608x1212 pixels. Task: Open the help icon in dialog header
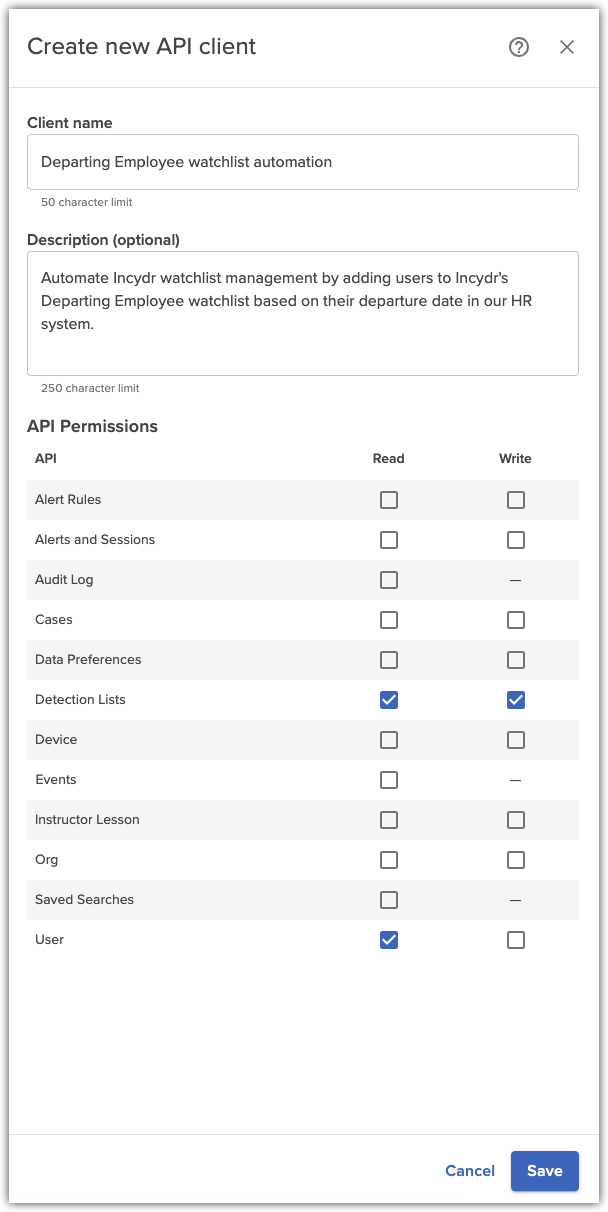pyautogui.click(x=519, y=47)
